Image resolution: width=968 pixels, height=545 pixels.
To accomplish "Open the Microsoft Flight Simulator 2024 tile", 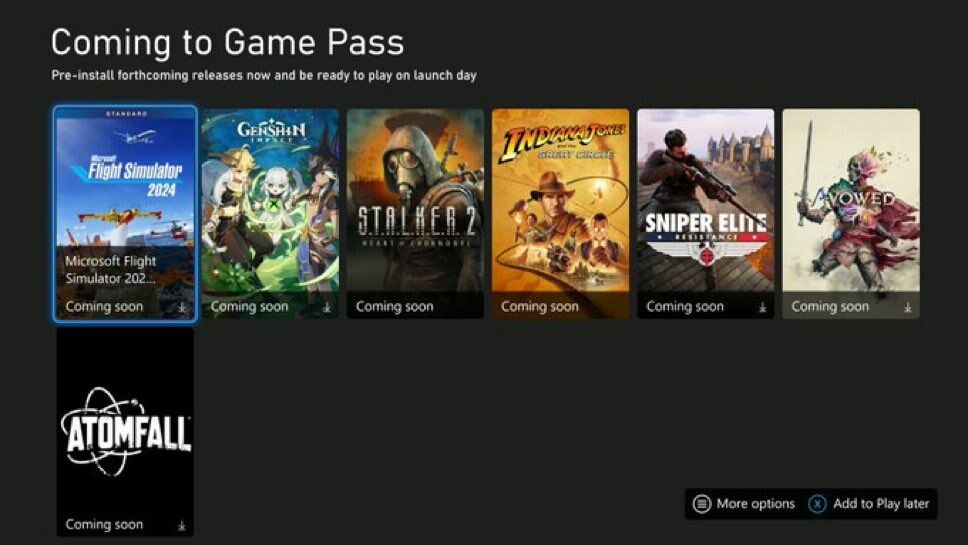I will point(125,214).
